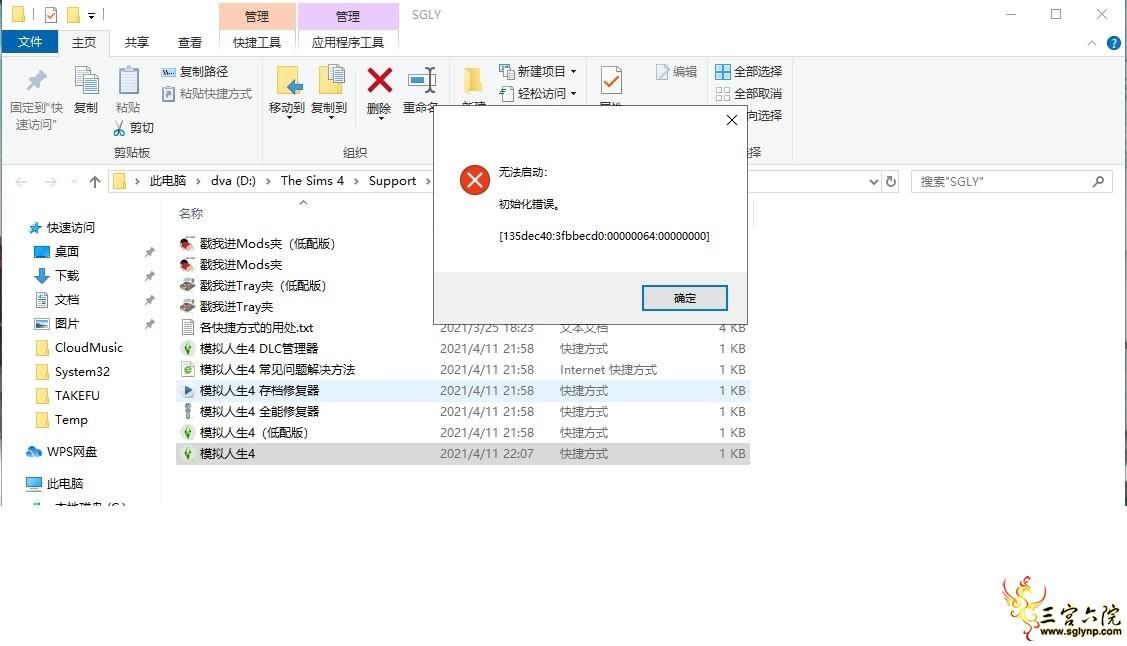This screenshot has width=1127, height=646.
Task: Switch to the View (查看) tab
Action: pyautogui.click(x=190, y=42)
